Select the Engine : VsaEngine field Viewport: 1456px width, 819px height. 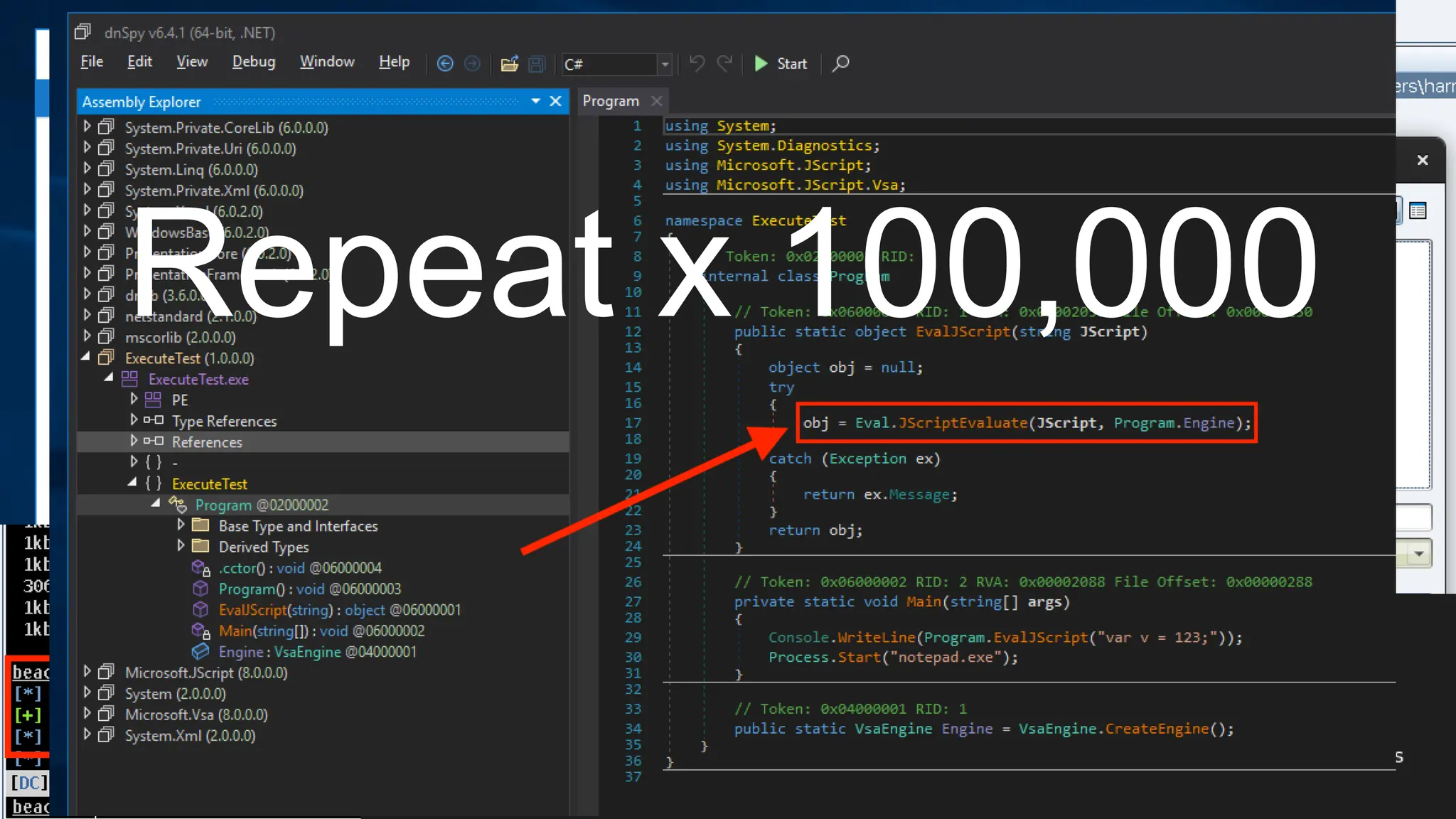[x=316, y=652]
